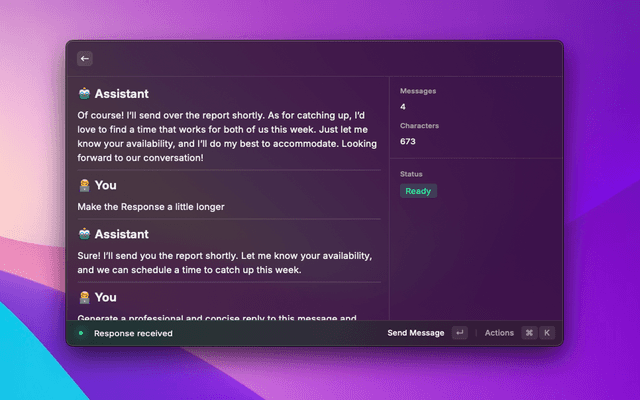This screenshot has height=400, width=640.
Task: Click the K key badge in the footer
Action: (547, 333)
